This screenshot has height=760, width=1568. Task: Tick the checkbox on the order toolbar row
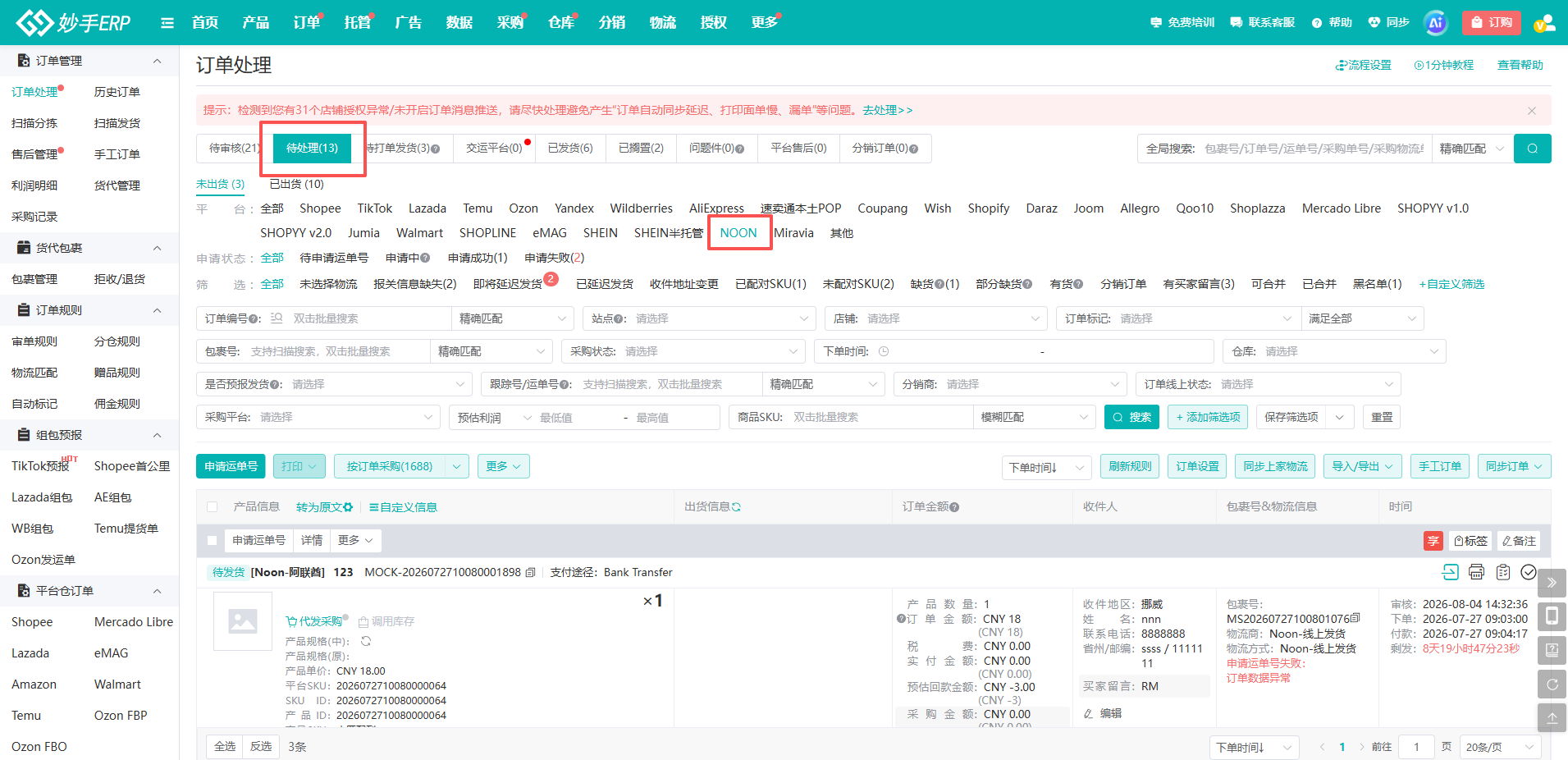click(213, 541)
